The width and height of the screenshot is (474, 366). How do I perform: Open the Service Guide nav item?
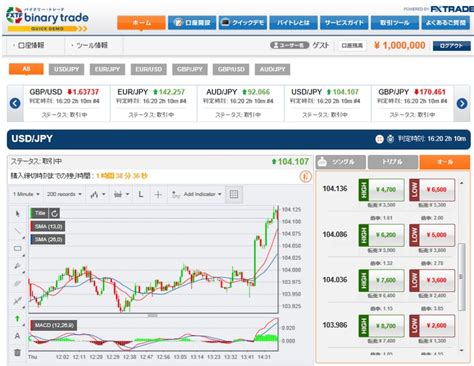[344, 22]
